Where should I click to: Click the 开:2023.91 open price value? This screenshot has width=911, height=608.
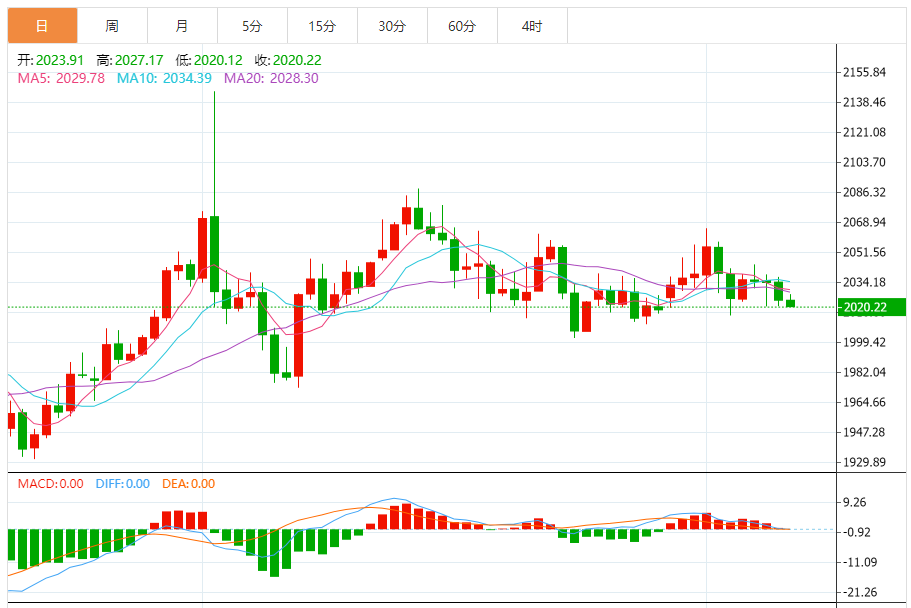(51, 60)
